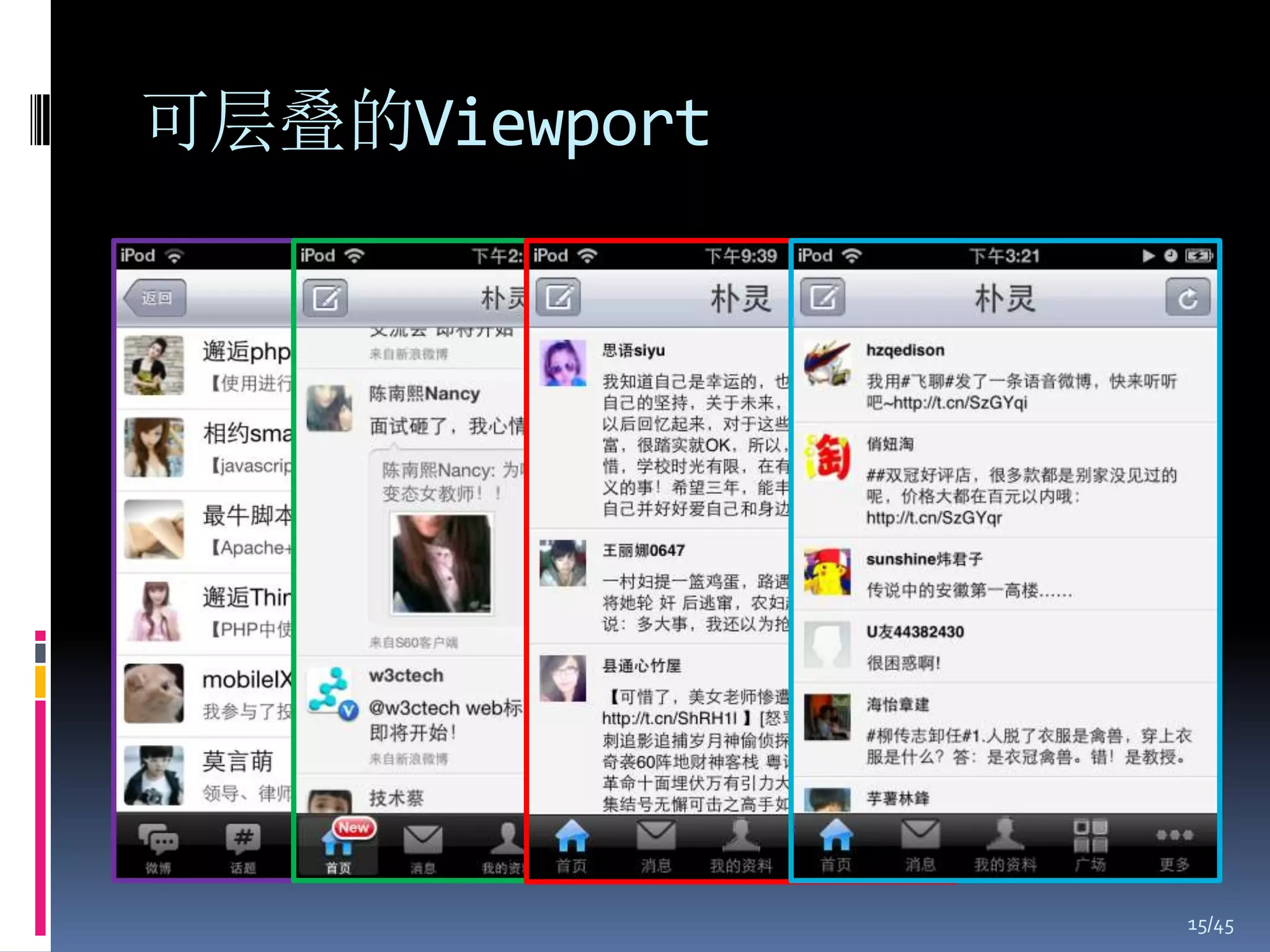The width and height of the screenshot is (1270, 952).
Task: Click post text 很困惑啊!
Action: (904, 663)
